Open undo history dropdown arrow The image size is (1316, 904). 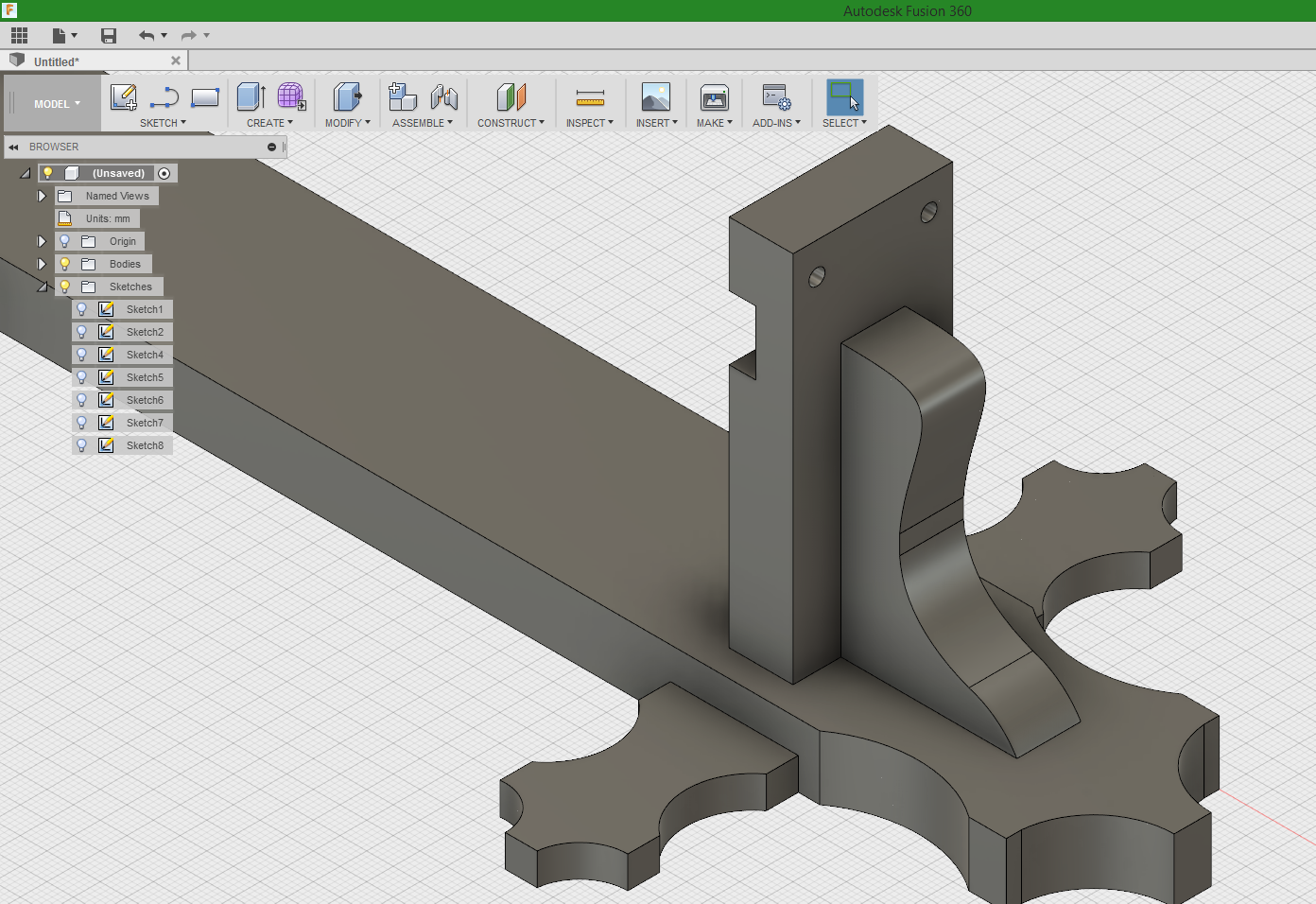click(164, 36)
